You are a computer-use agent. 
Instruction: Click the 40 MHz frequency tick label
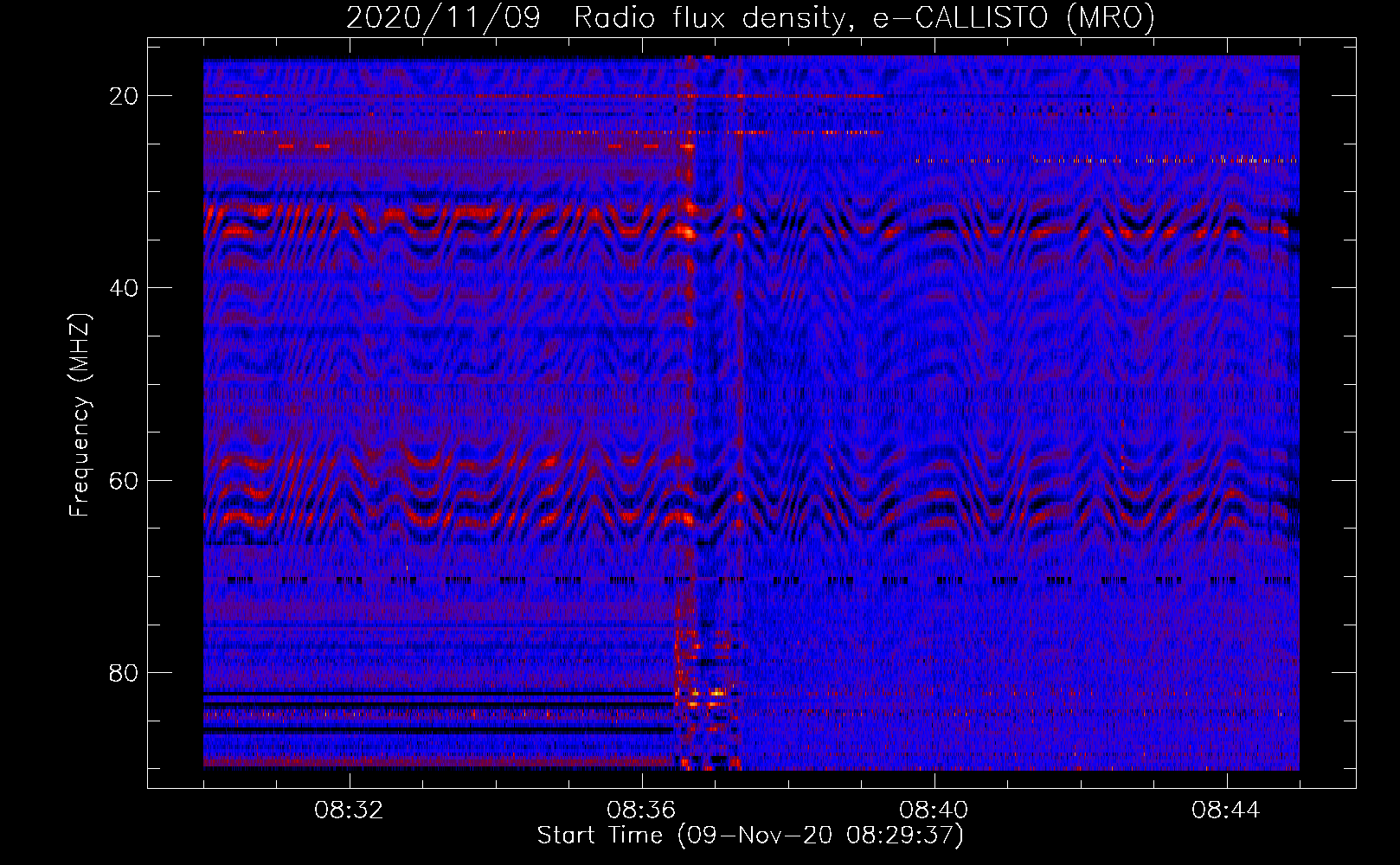pyautogui.click(x=125, y=288)
